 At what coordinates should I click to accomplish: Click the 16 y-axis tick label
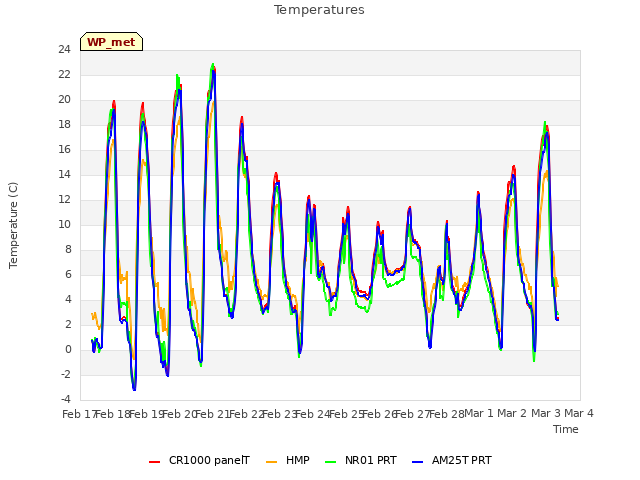(64, 150)
